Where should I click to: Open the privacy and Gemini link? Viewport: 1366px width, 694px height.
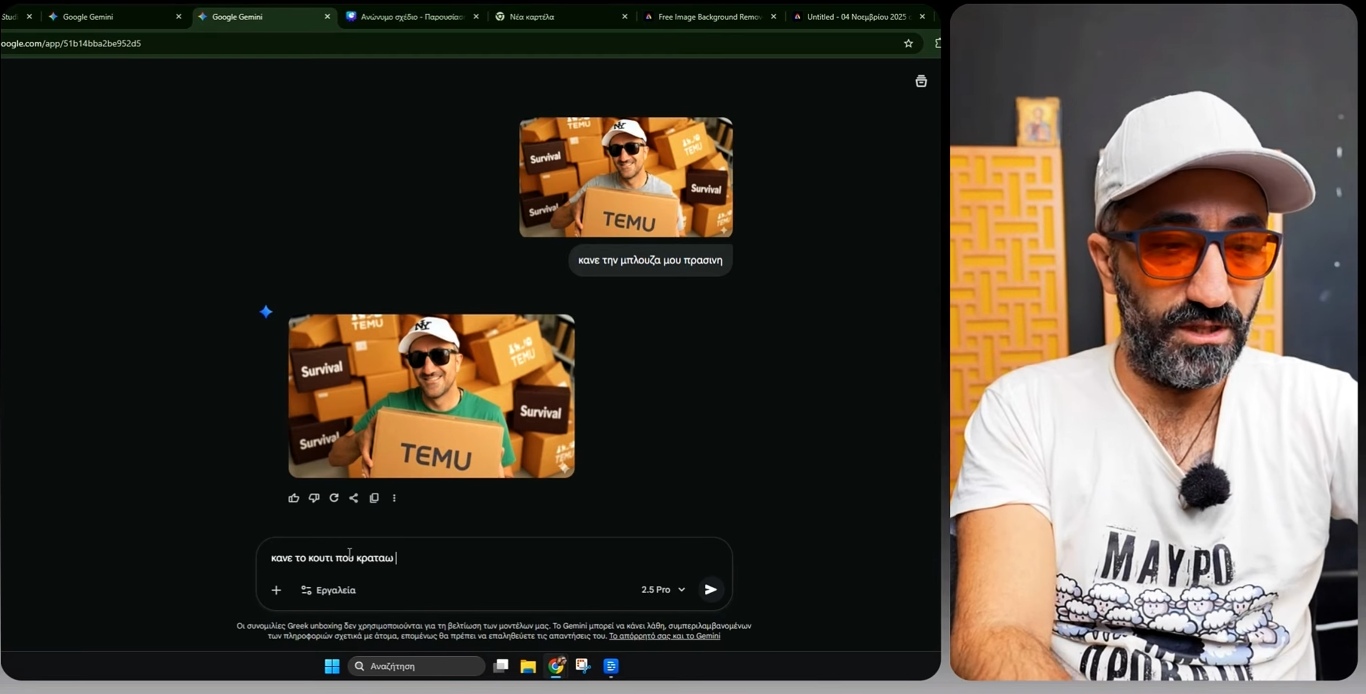click(x=664, y=636)
